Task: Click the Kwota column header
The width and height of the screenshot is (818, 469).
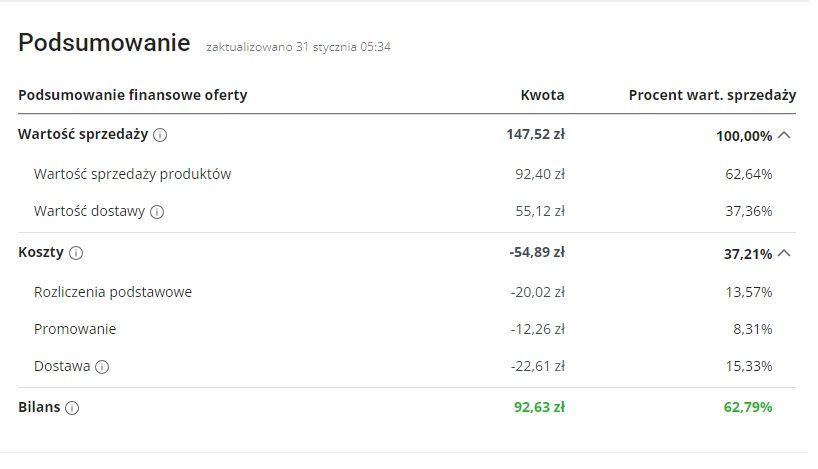Action: [x=543, y=95]
